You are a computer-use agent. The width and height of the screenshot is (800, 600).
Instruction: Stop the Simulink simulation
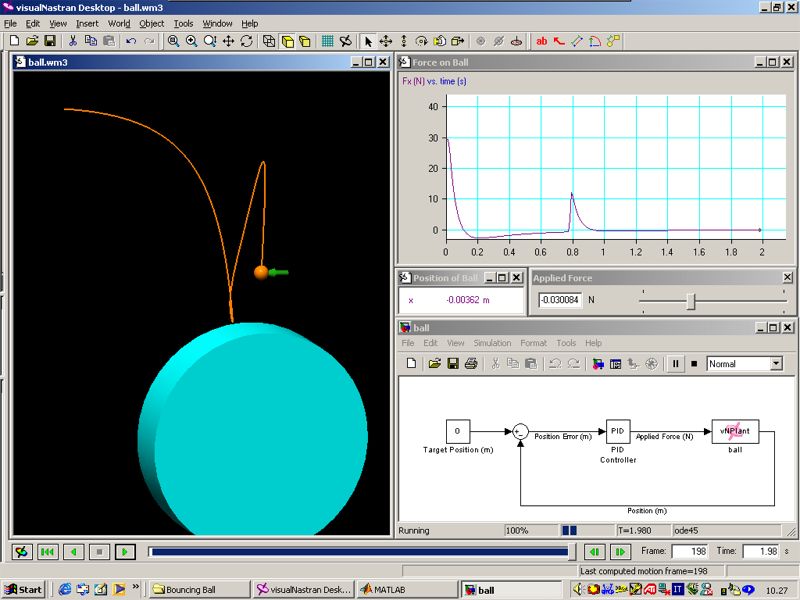694,364
